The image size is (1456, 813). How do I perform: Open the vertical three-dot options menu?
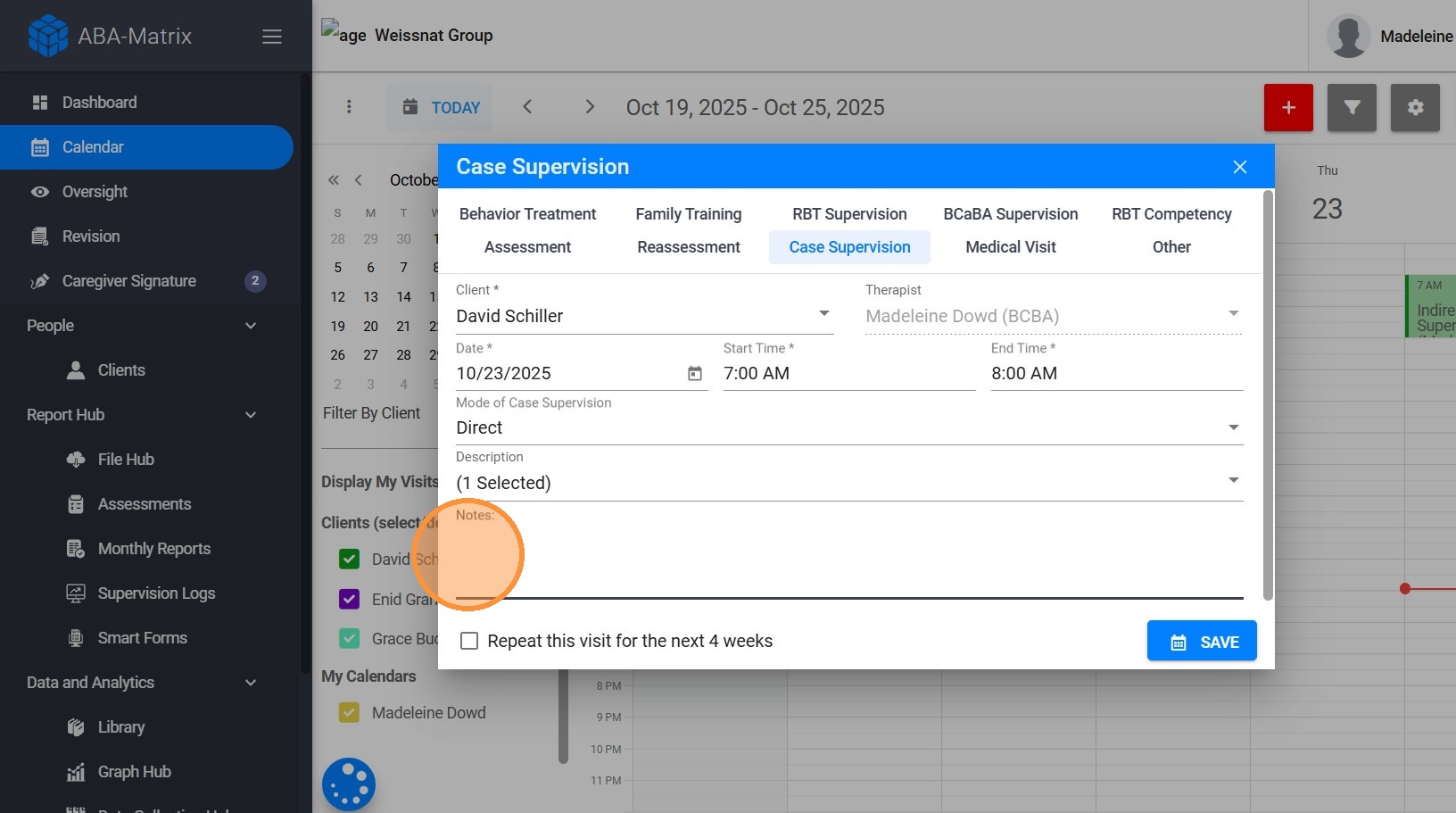[x=349, y=107]
